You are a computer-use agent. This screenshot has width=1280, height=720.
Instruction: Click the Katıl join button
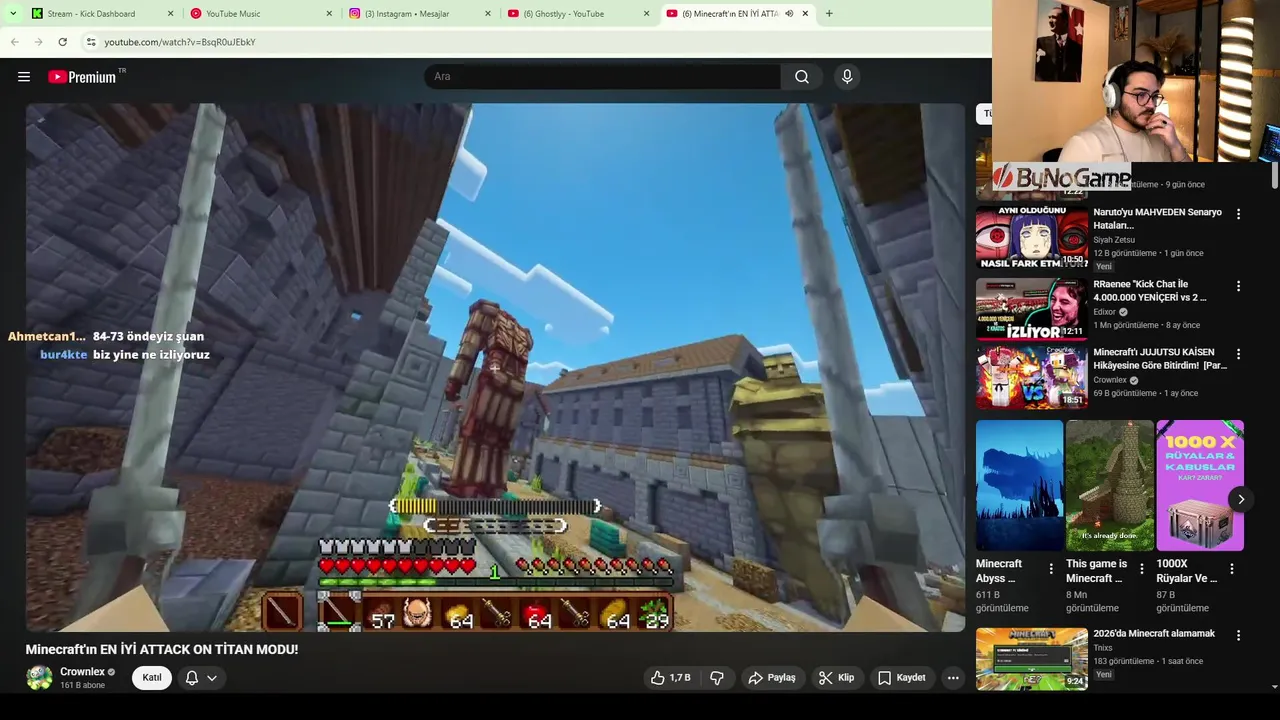click(x=152, y=678)
